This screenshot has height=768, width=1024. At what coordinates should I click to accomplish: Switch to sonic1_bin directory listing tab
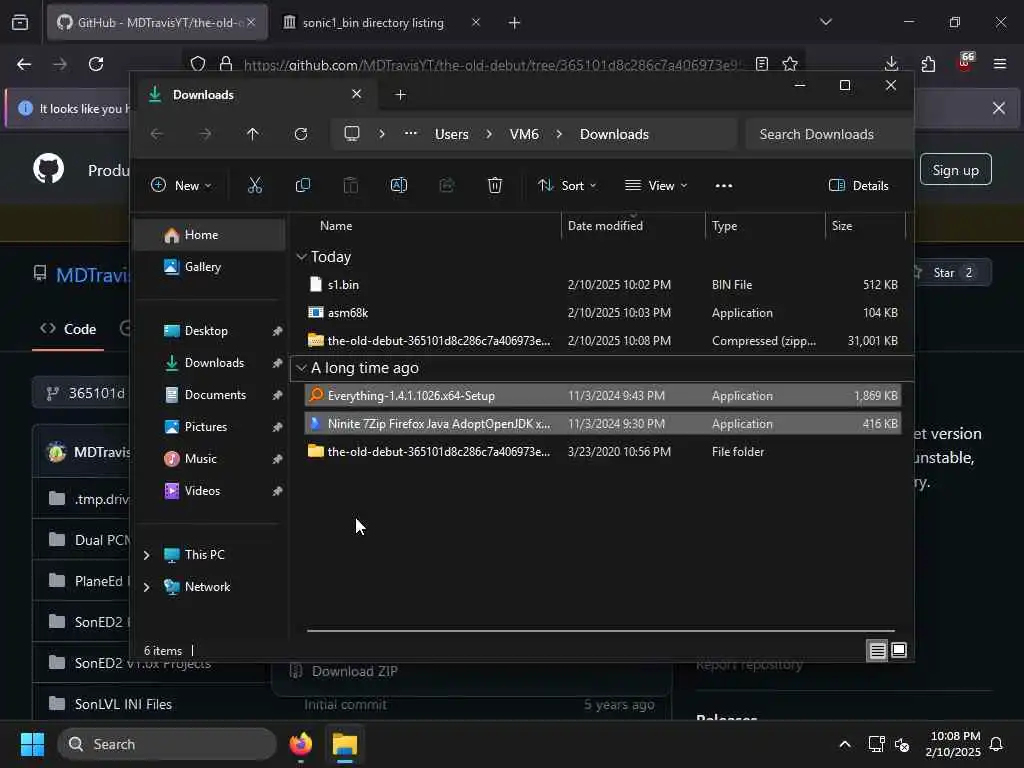click(382, 23)
